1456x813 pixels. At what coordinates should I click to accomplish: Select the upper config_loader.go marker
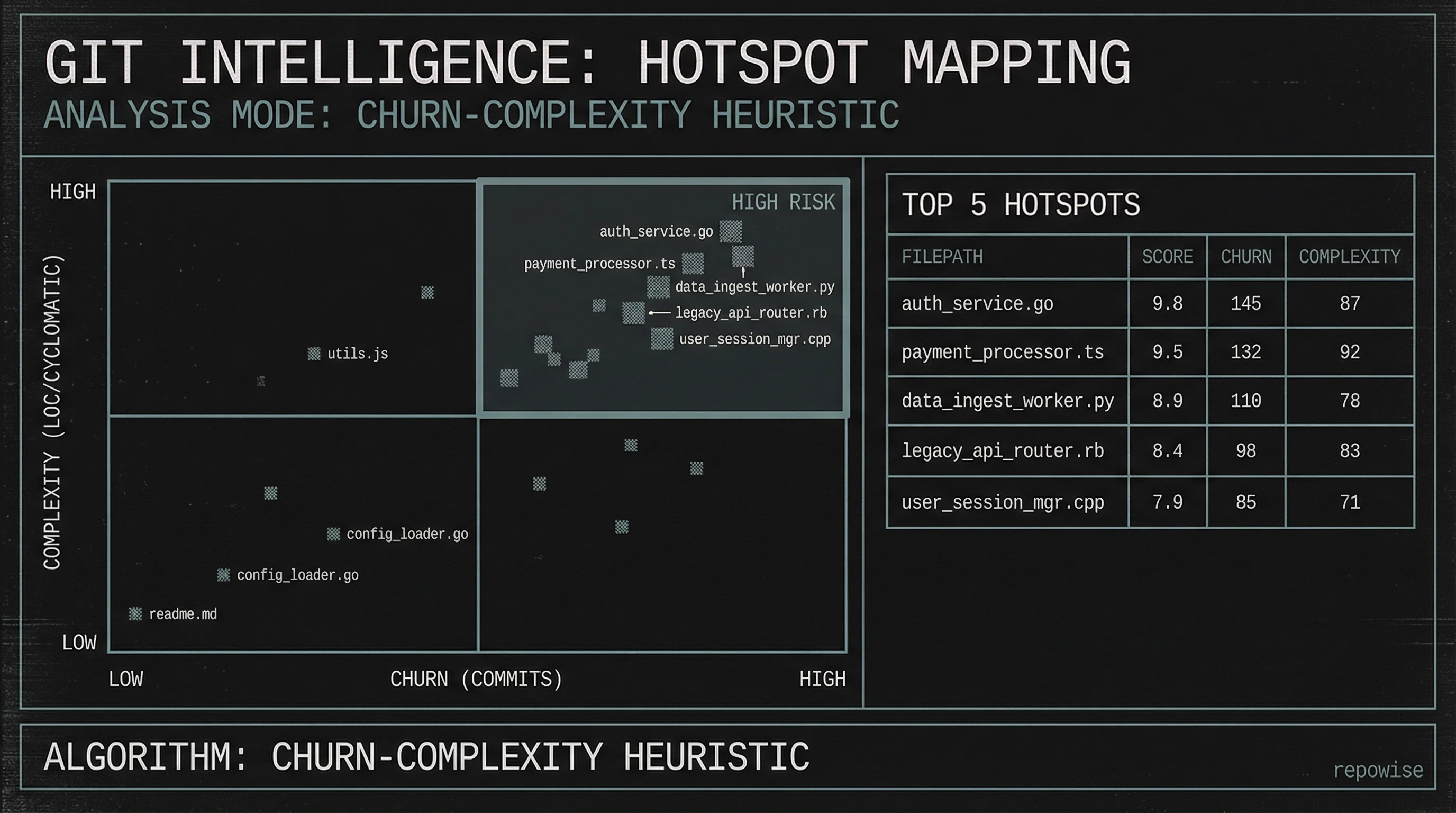(333, 534)
